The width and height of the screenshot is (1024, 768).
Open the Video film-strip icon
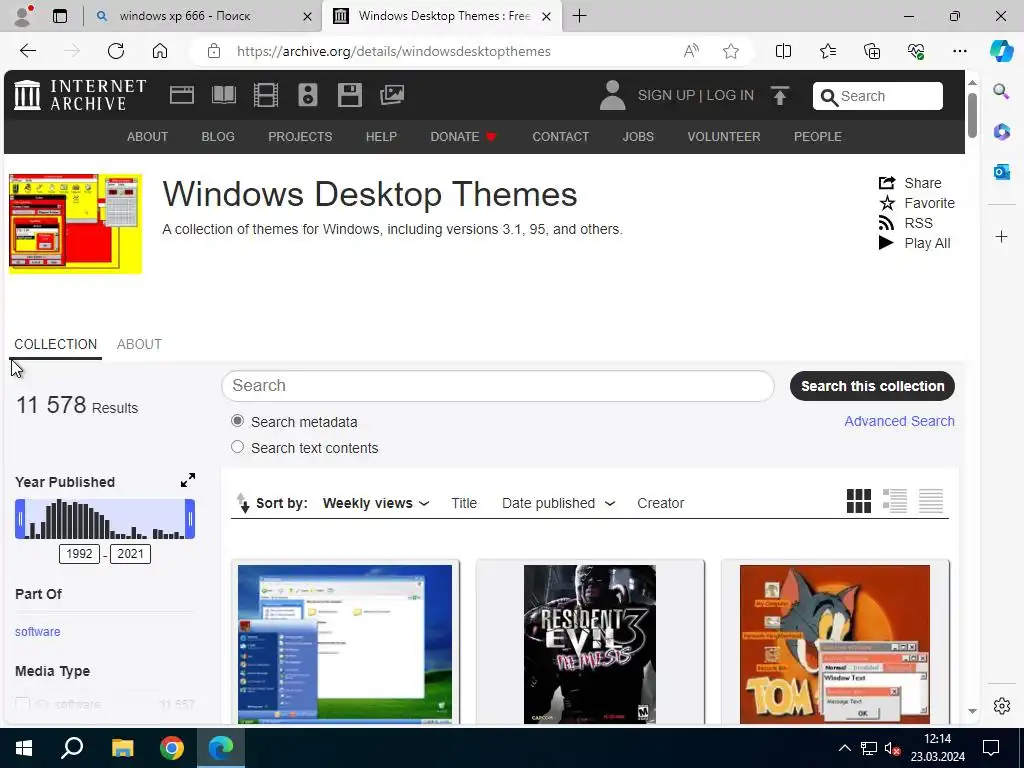click(266, 95)
